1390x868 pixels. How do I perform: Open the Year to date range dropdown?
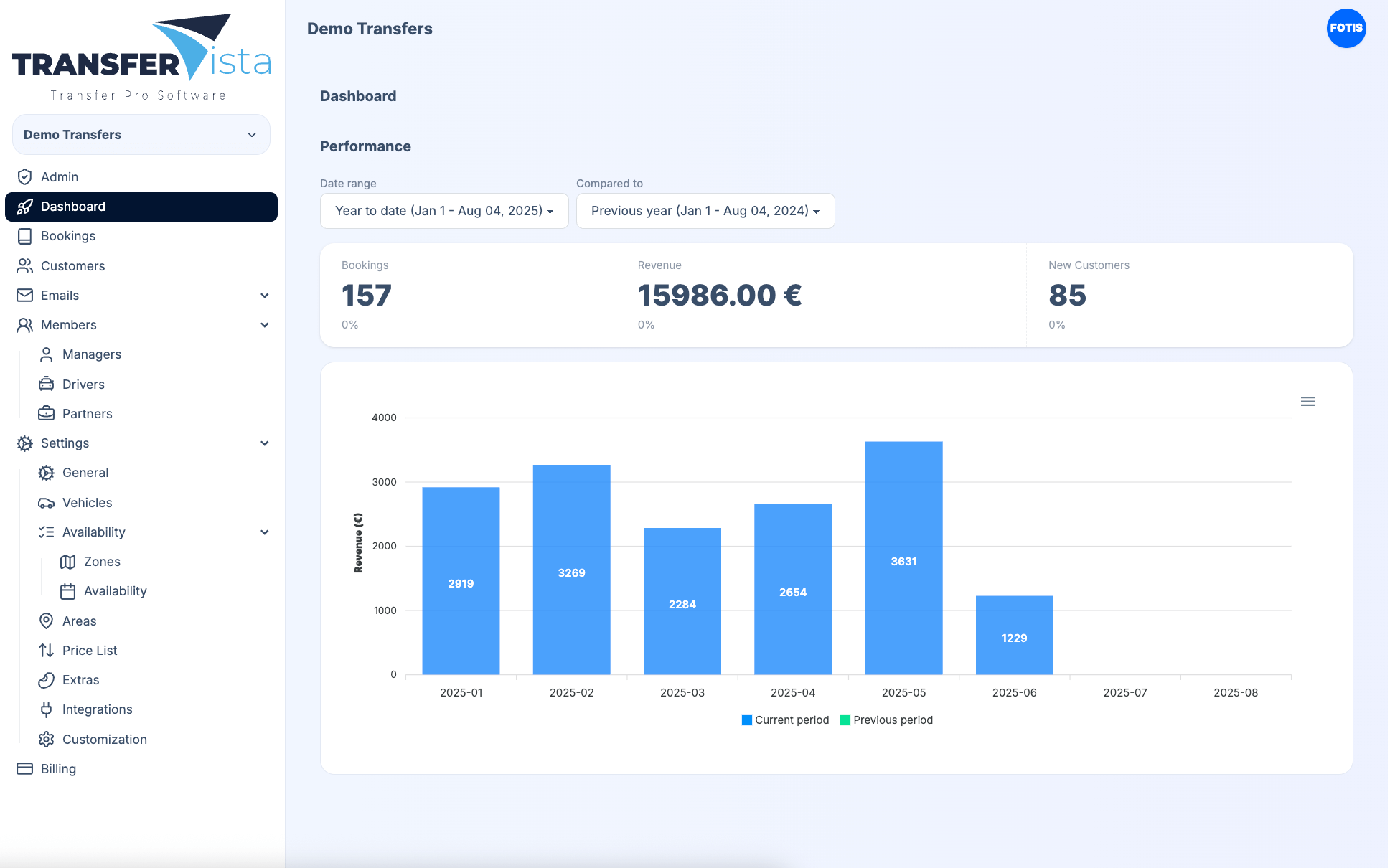pos(444,211)
